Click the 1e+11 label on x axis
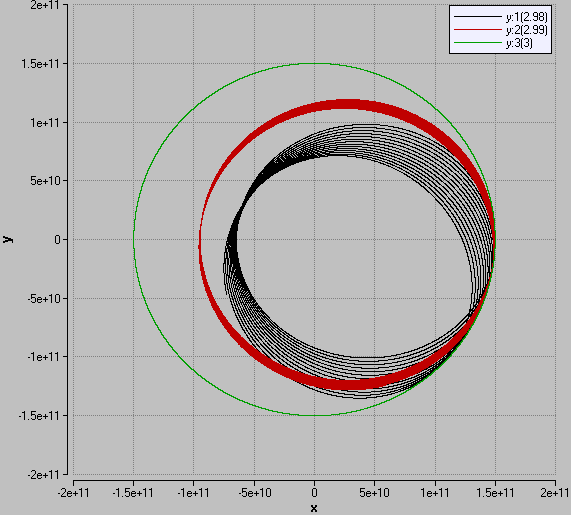The height and width of the screenshot is (515, 571). tap(435, 493)
